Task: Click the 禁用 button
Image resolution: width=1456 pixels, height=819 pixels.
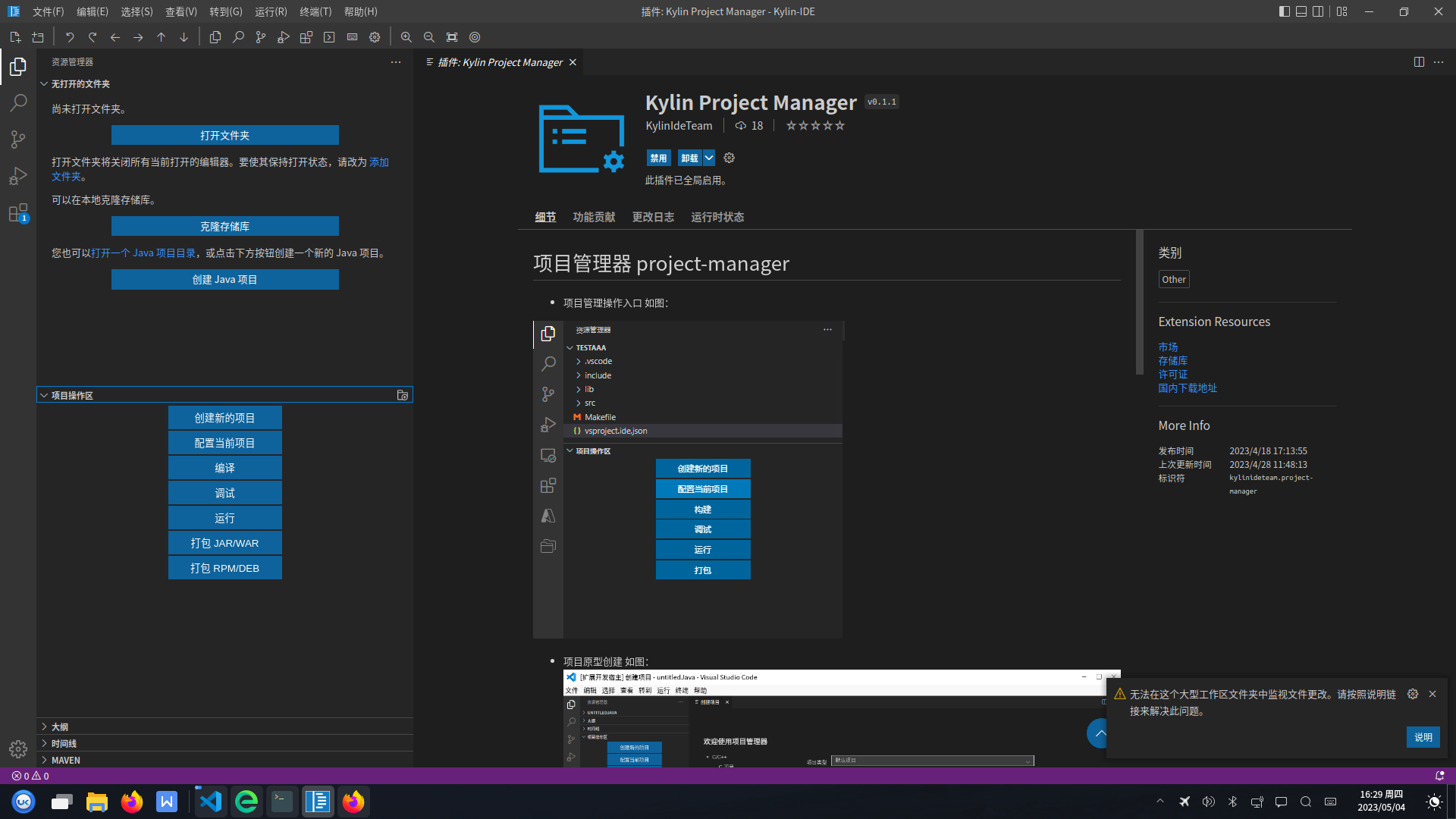Action: coord(658,158)
